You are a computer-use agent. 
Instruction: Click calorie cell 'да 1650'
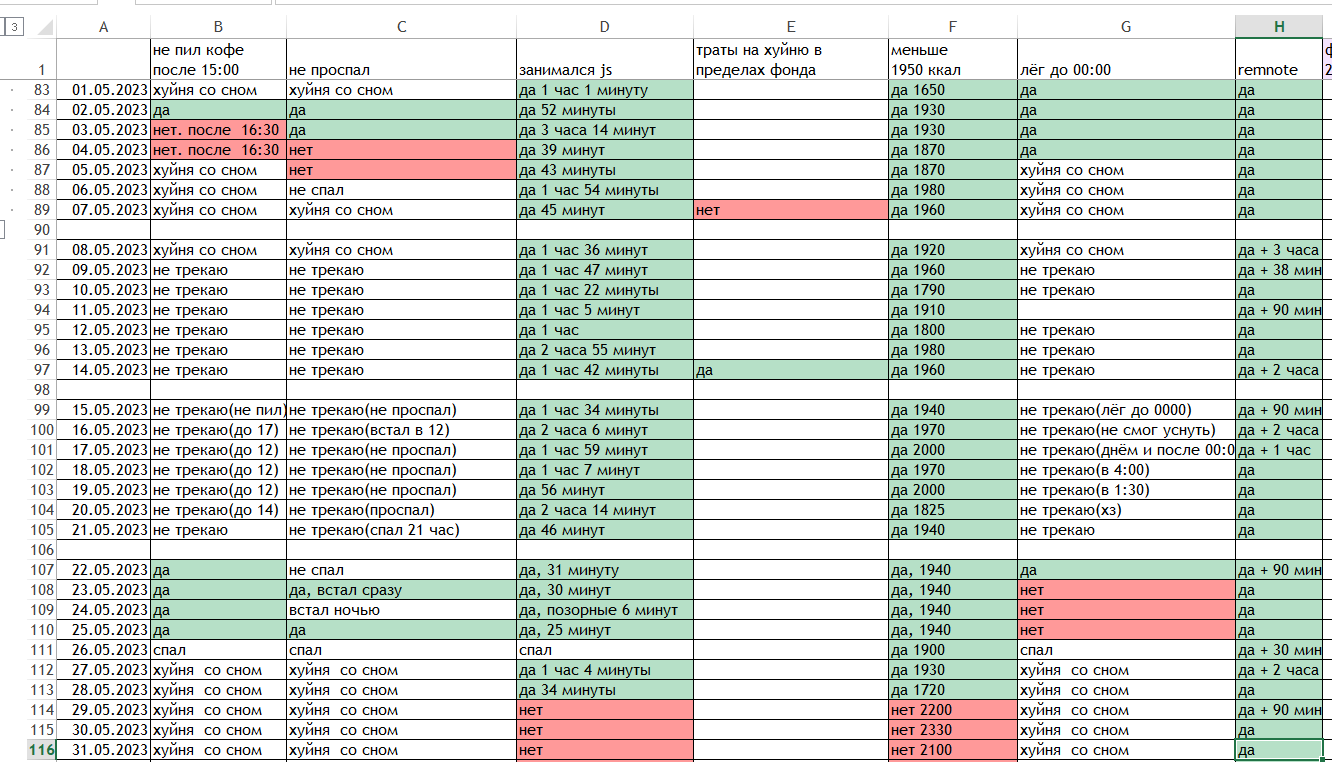pos(952,90)
